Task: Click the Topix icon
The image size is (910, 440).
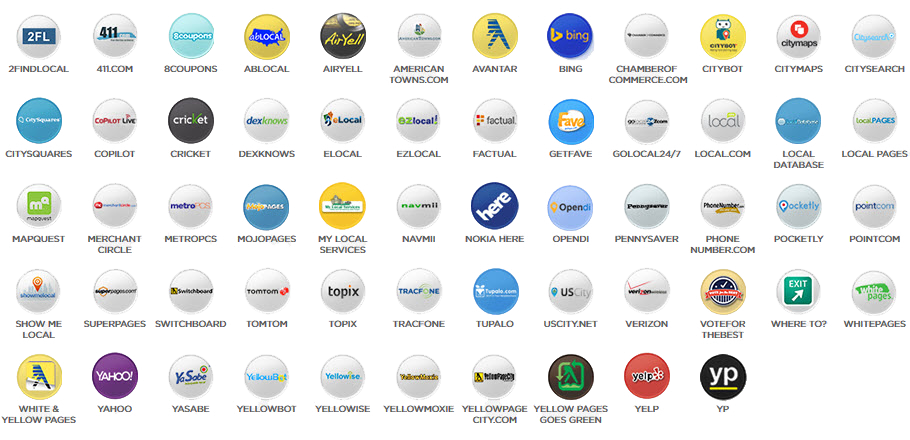Action: [343, 291]
